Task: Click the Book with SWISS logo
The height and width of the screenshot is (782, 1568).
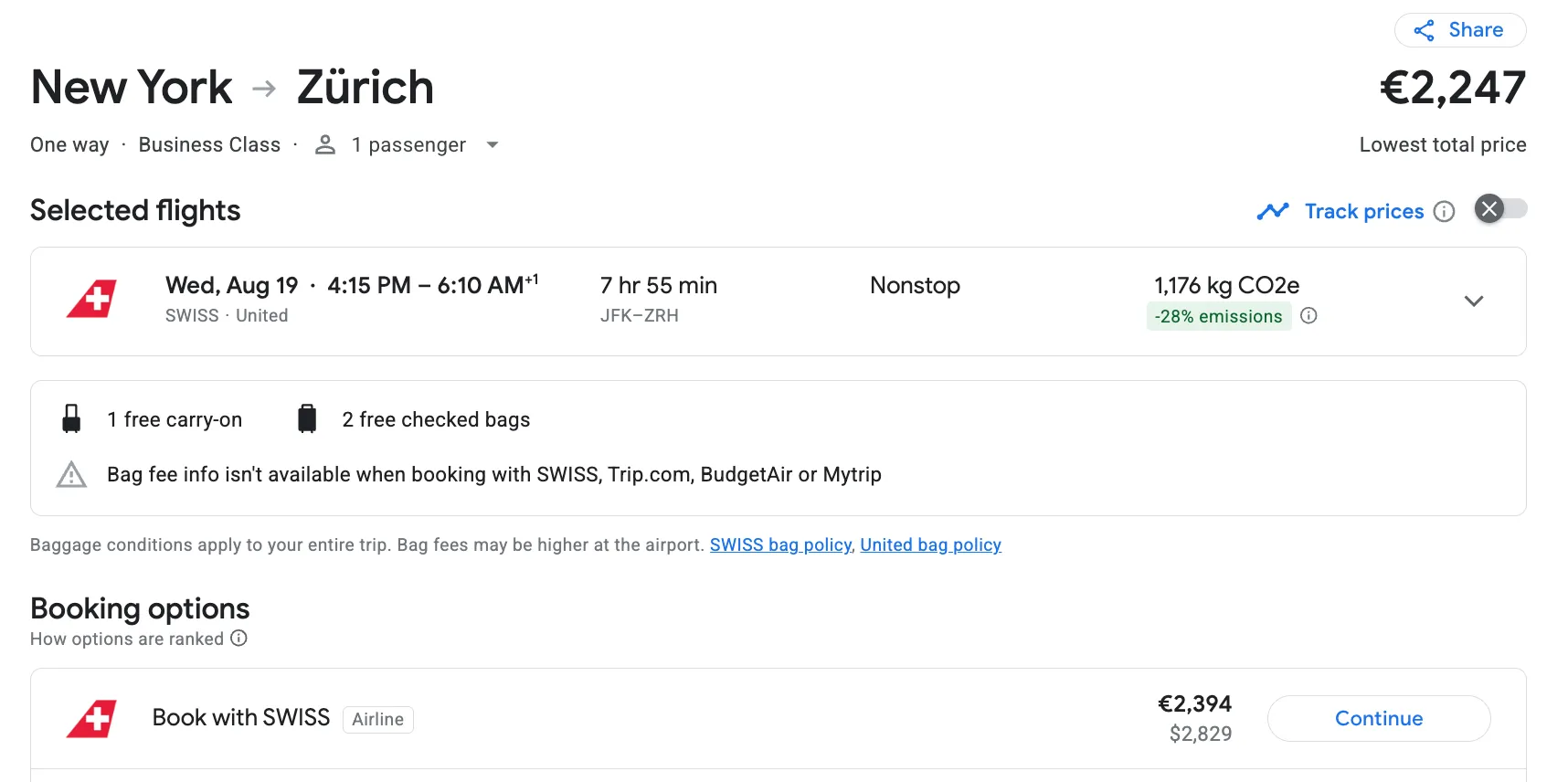Action: click(x=91, y=719)
